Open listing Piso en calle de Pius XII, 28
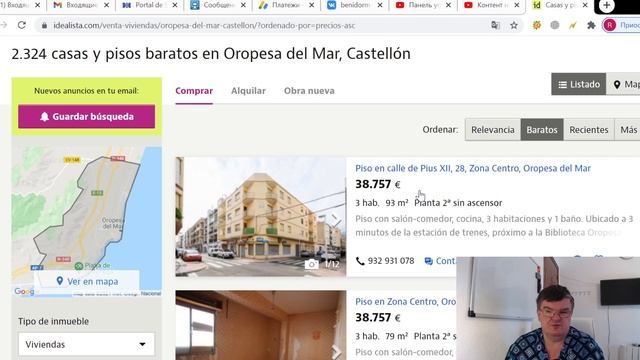The width and height of the screenshot is (640, 360). point(473,168)
